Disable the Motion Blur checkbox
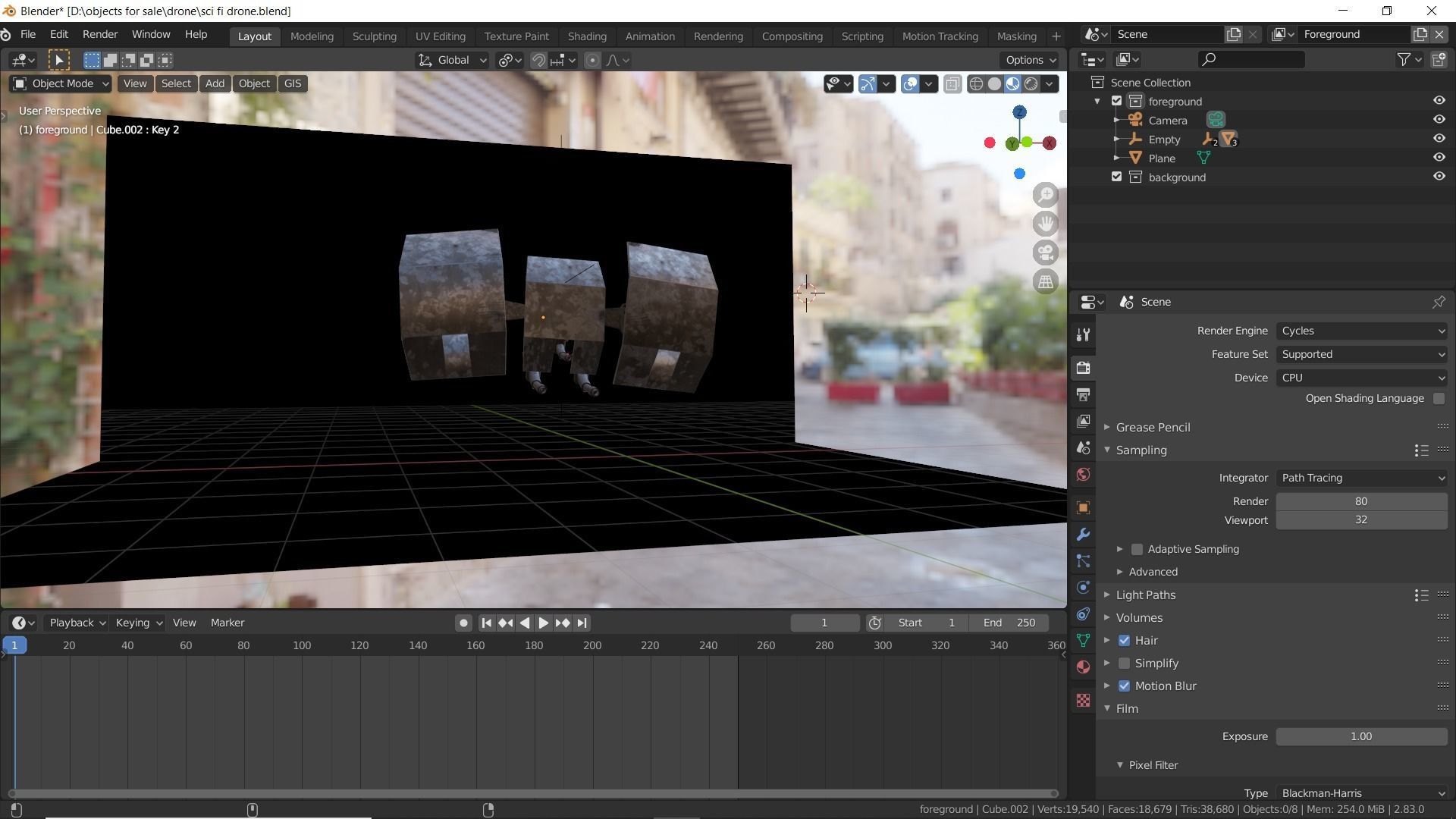This screenshot has height=819, width=1456. [1124, 686]
